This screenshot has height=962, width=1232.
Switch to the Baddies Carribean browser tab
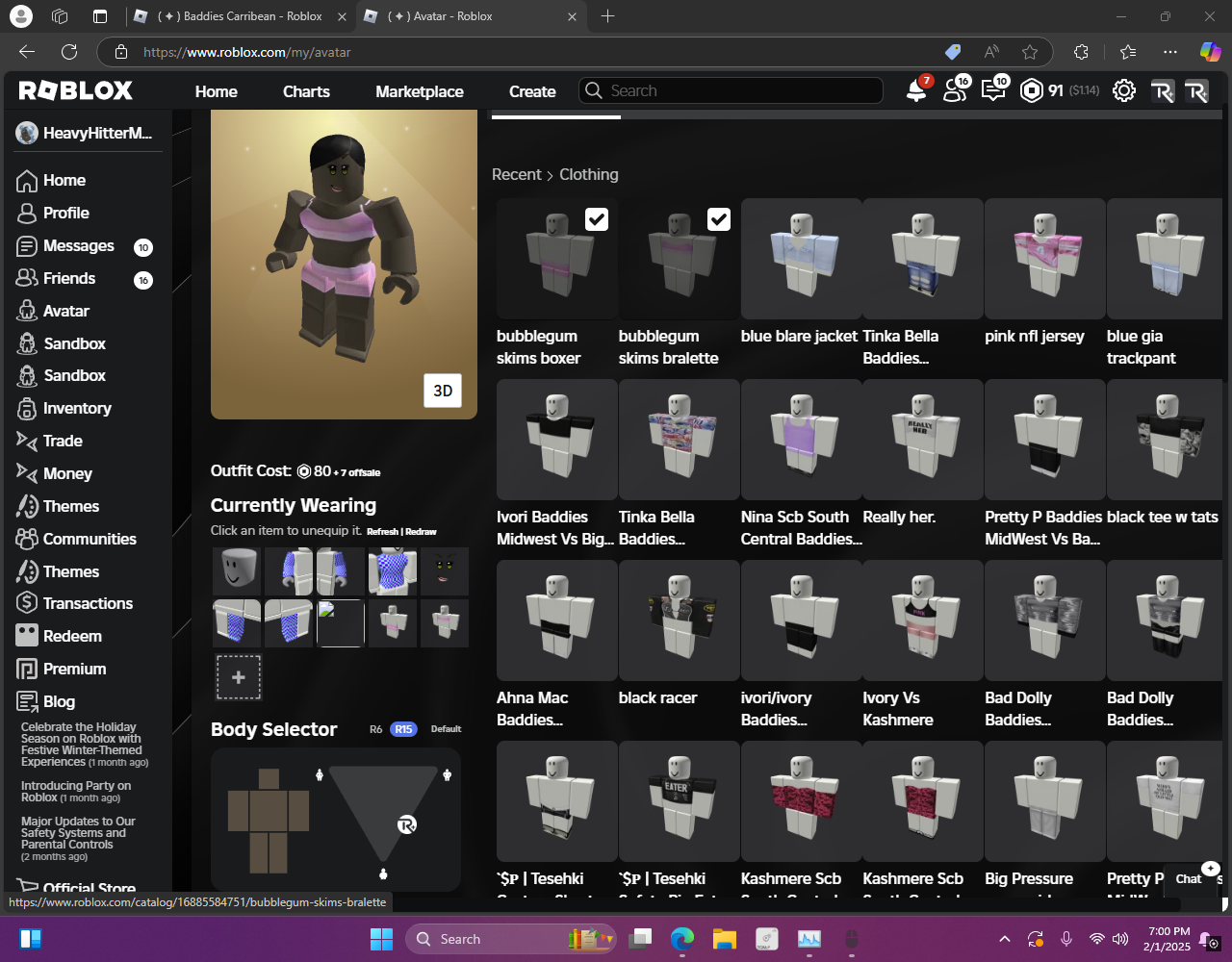click(x=241, y=16)
